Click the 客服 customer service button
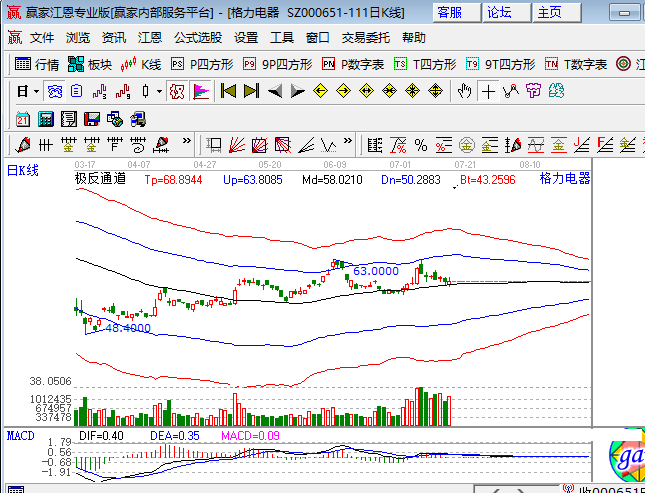The width and height of the screenshot is (645, 493). point(456,13)
